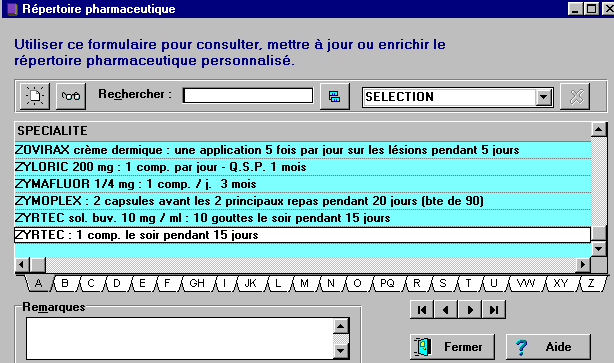Select the ZYMAFLUOR 1/4 mg row
Screen dimensions: 614x363
point(303,184)
